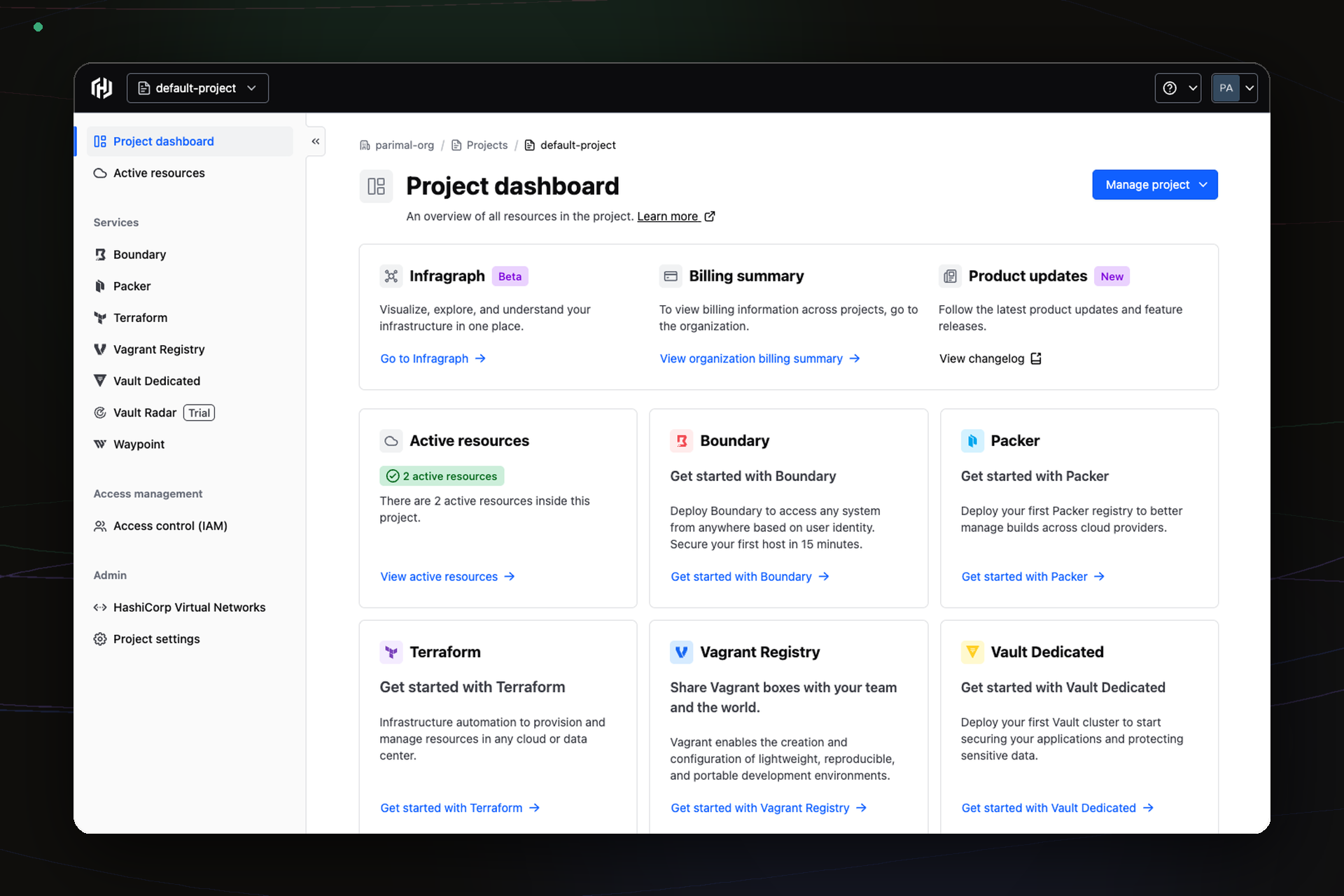Open the Learn more link

click(675, 216)
